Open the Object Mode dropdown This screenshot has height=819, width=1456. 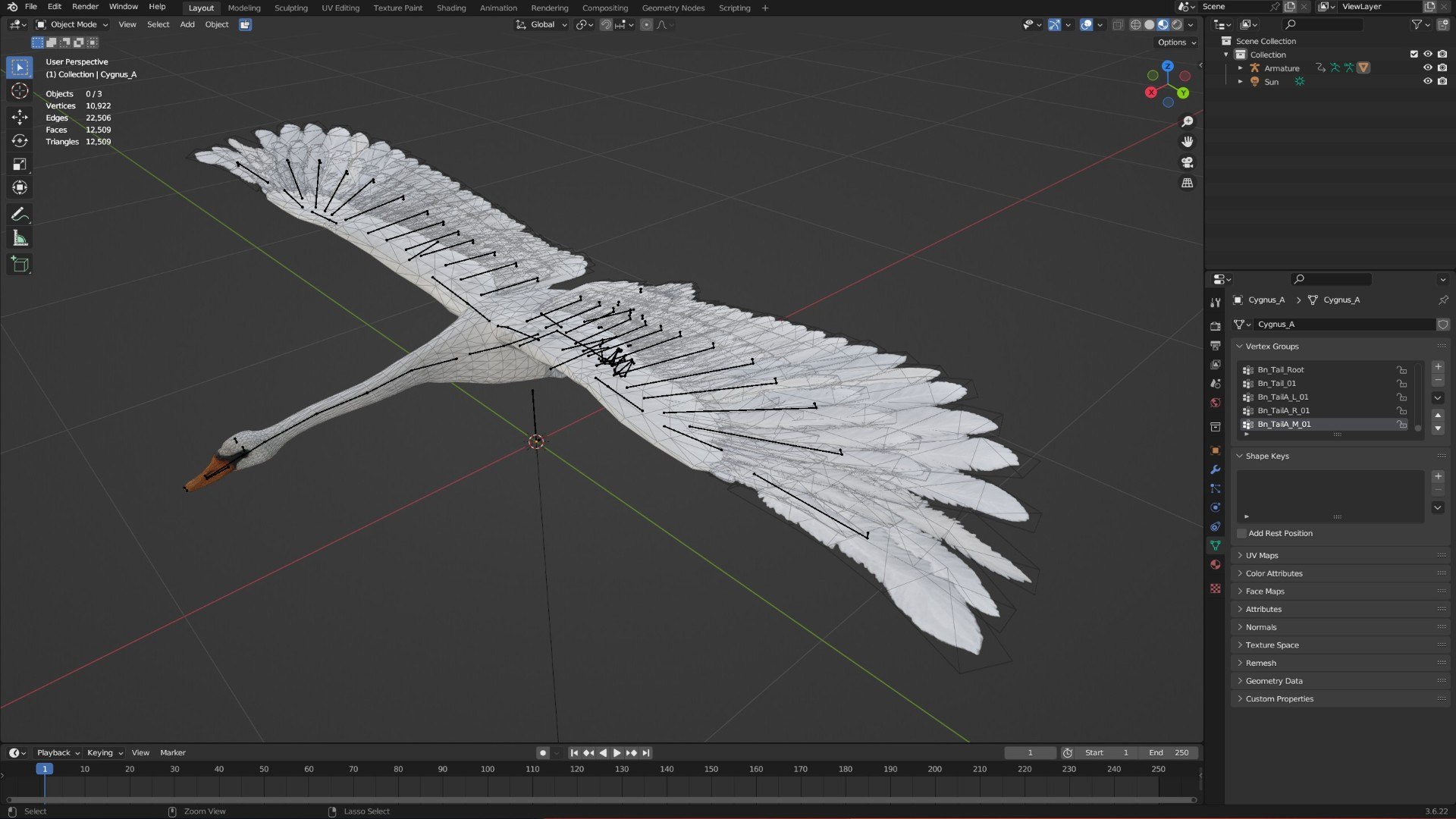(x=72, y=24)
